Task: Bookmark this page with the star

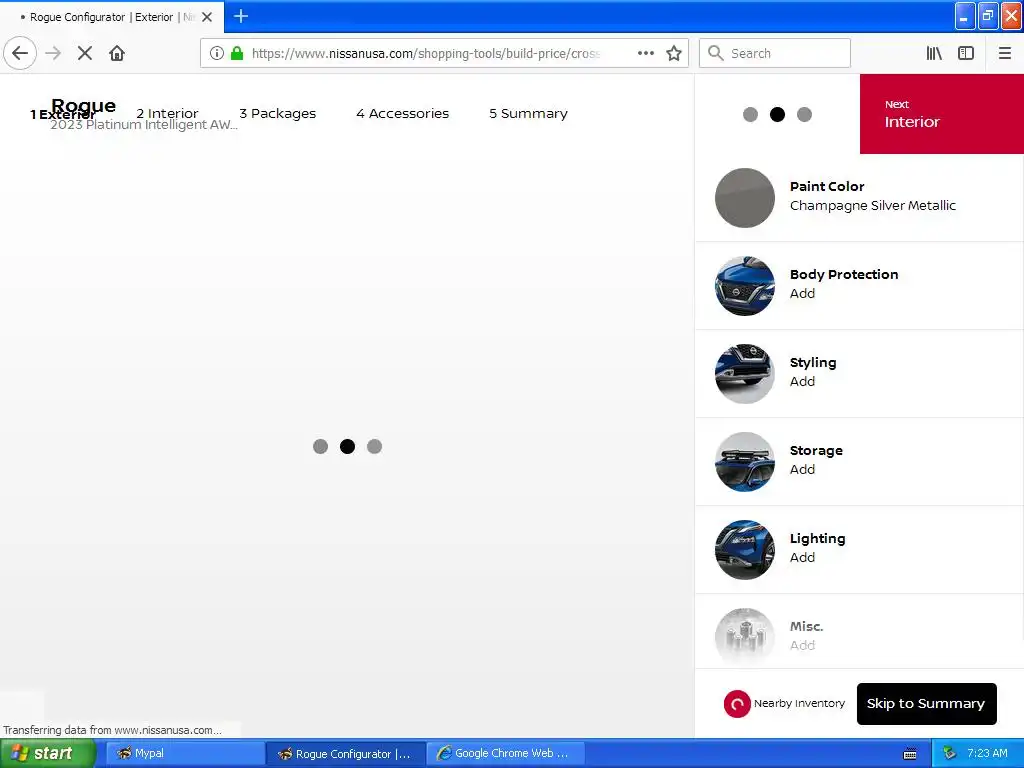Action: (x=674, y=53)
